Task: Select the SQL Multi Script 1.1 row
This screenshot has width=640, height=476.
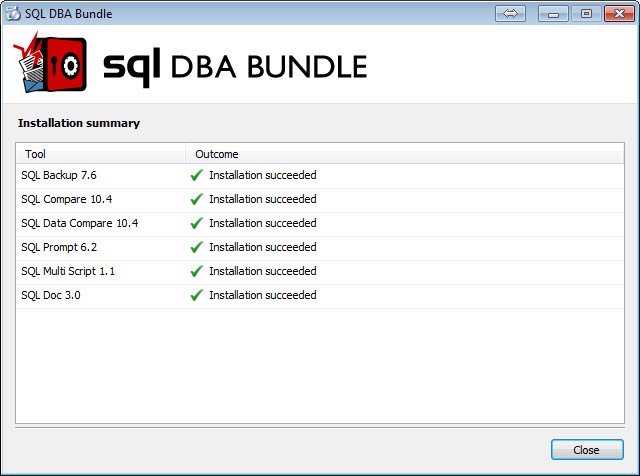Action: pos(320,272)
